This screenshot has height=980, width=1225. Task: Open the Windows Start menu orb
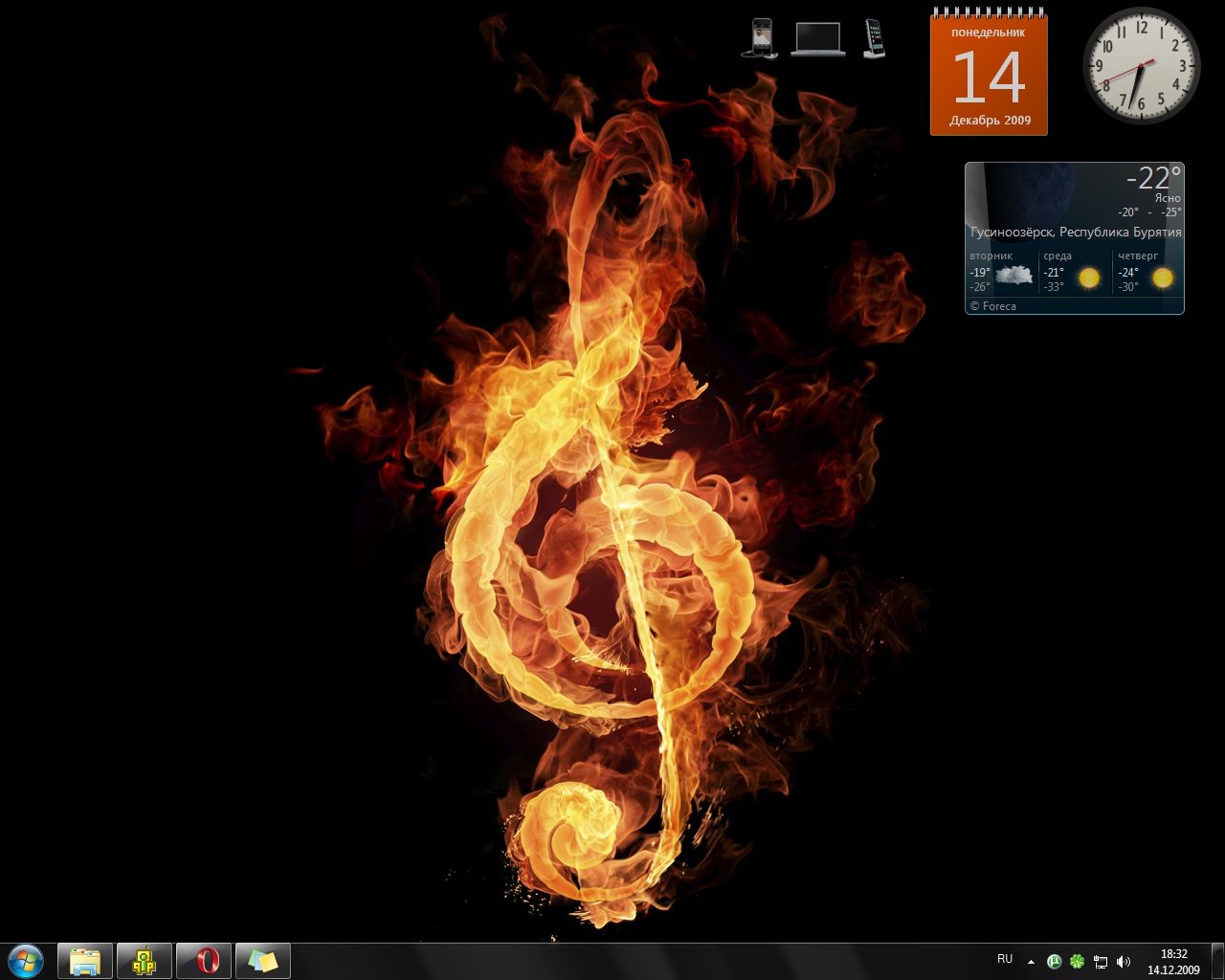pos(26,961)
